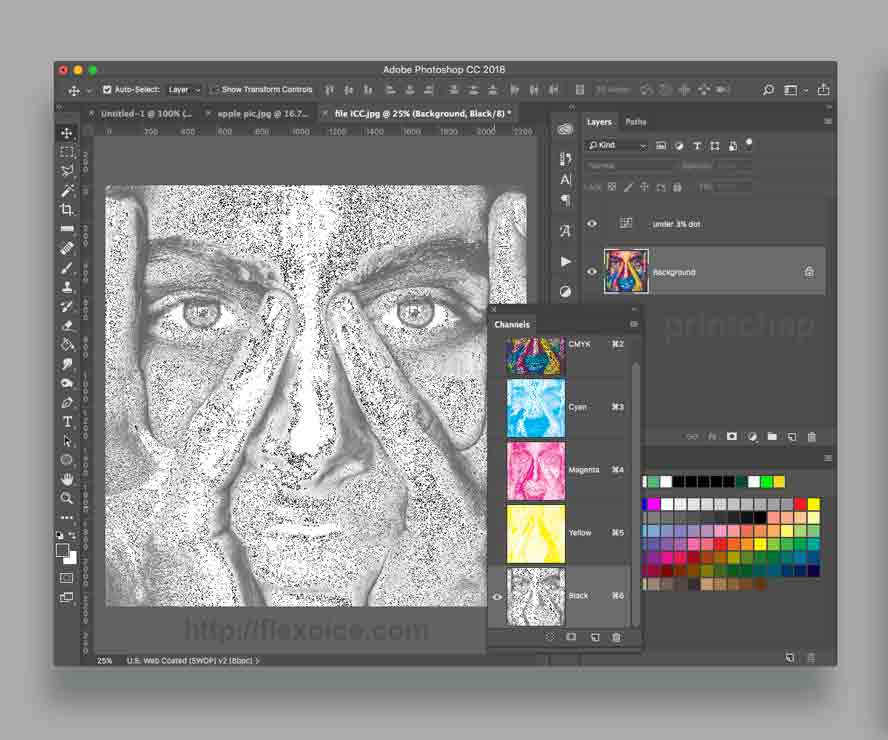888x740 pixels.
Task: Pick the yellow swatch in Swatches panel
Action: (813, 504)
